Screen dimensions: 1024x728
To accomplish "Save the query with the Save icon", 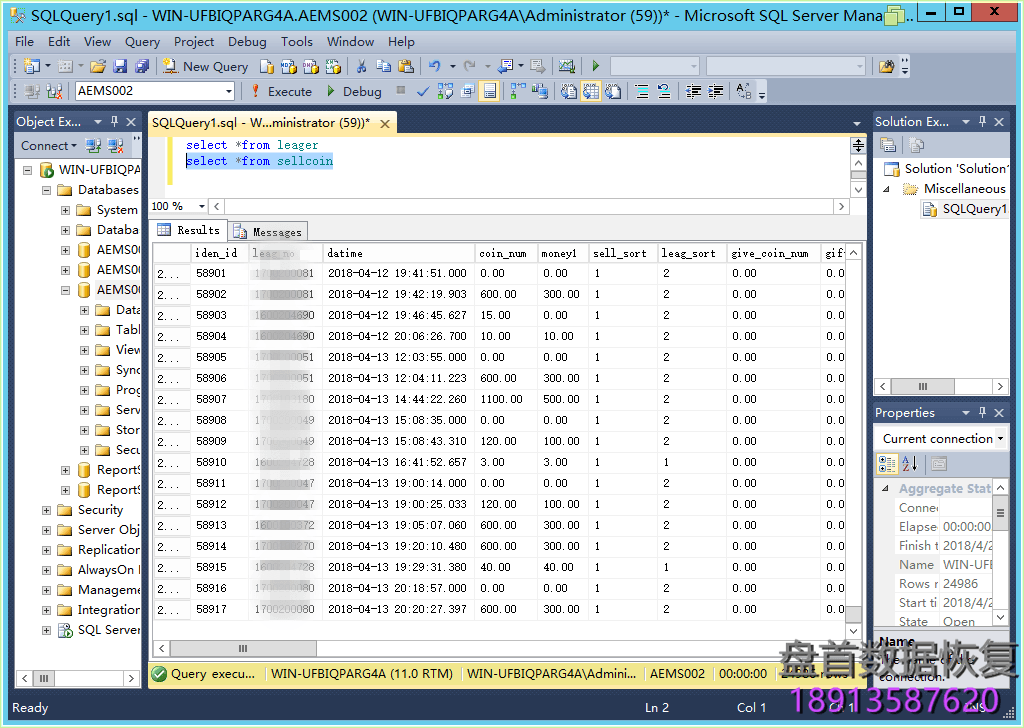I will point(120,66).
